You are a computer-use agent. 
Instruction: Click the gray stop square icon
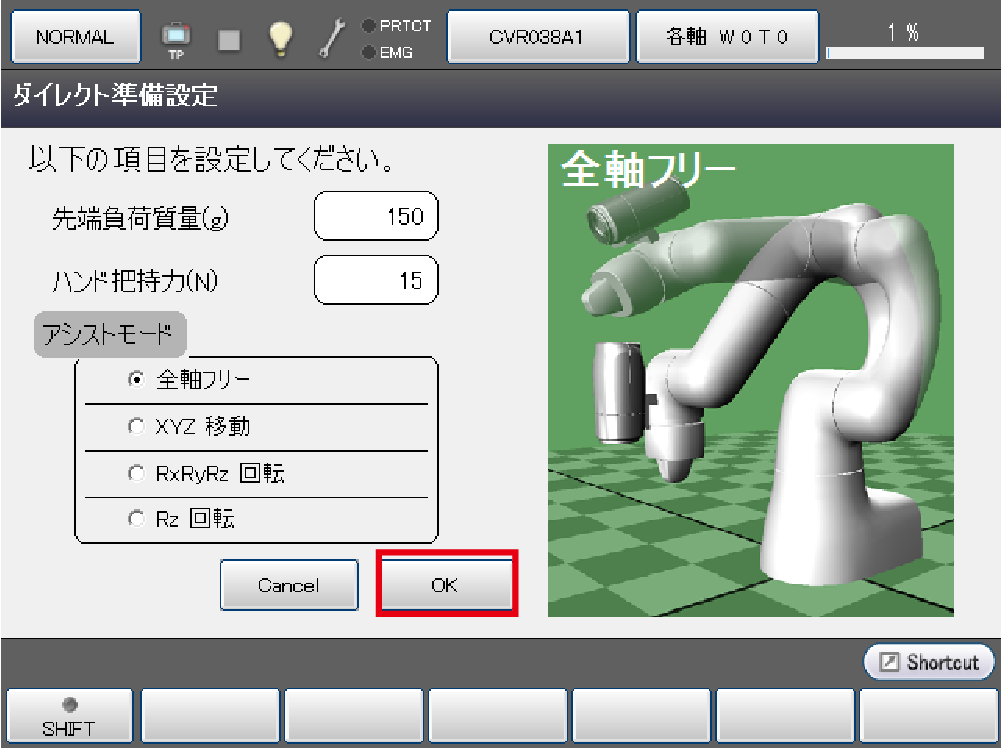(x=230, y=38)
